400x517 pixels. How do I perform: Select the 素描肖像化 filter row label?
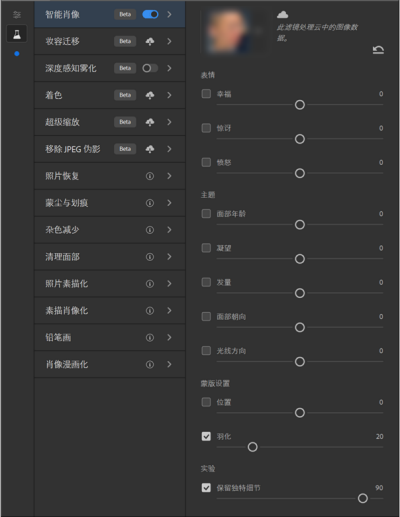click(x=67, y=311)
